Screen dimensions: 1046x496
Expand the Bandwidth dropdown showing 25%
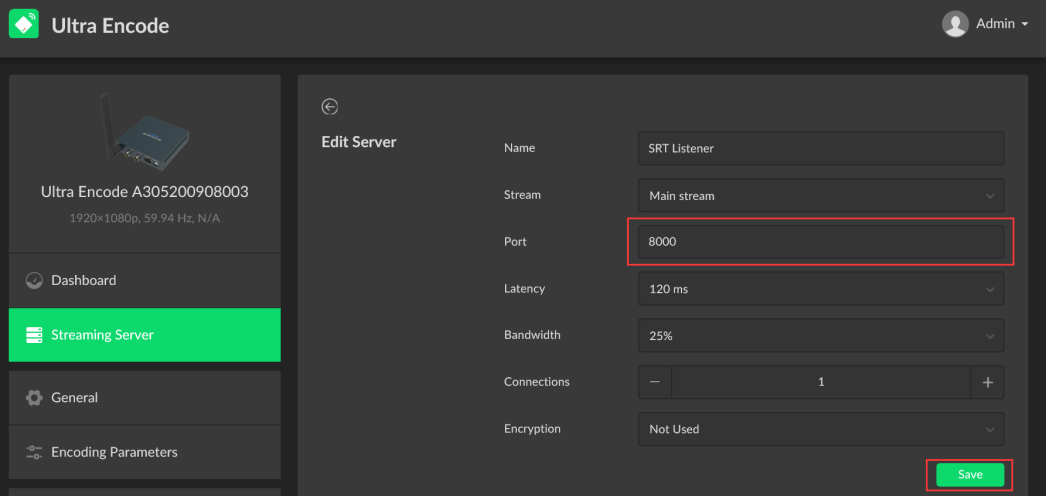[821, 335]
